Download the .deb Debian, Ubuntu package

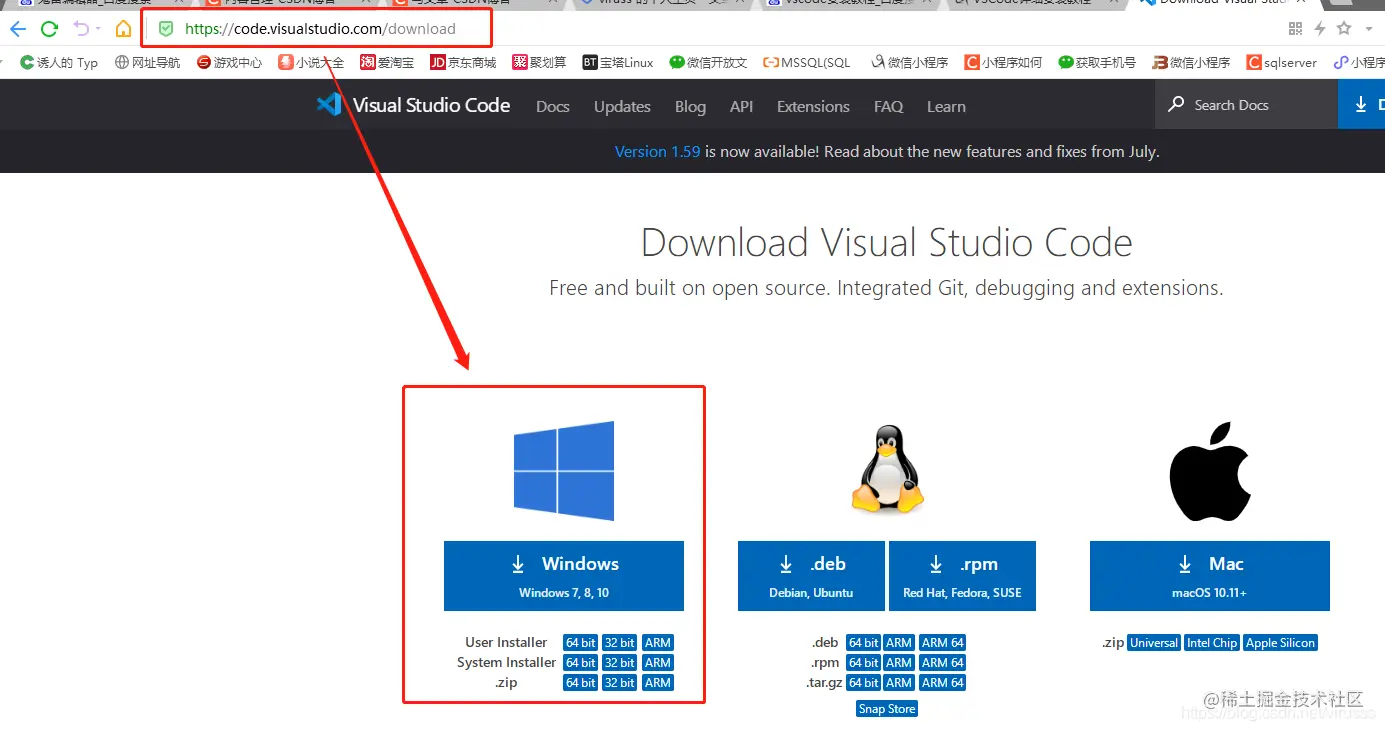811,576
